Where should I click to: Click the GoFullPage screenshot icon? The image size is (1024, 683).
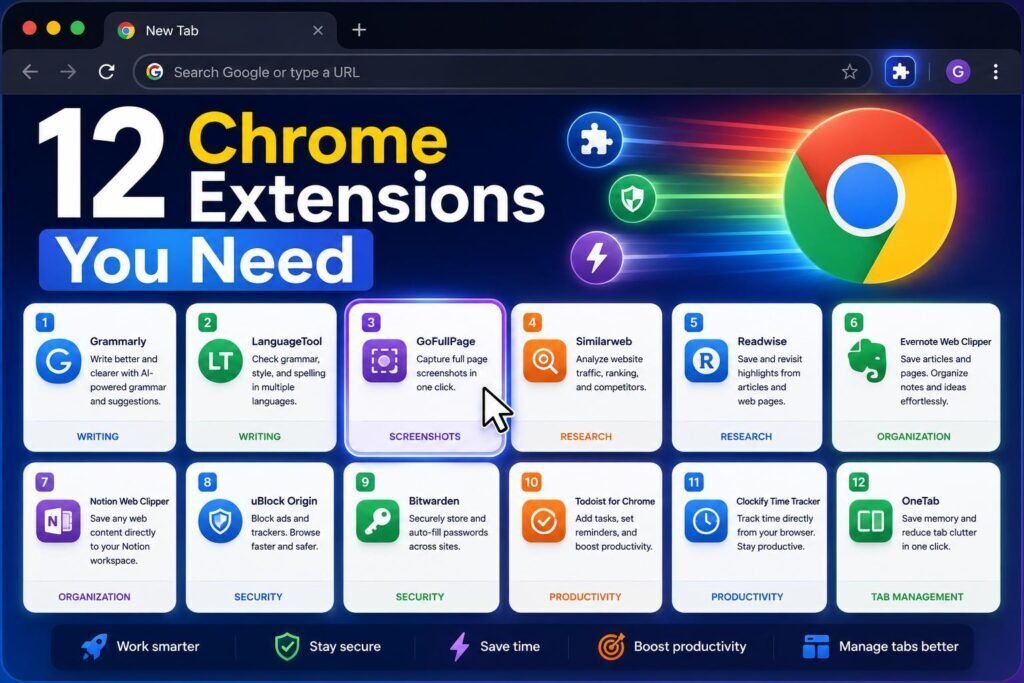384,361
